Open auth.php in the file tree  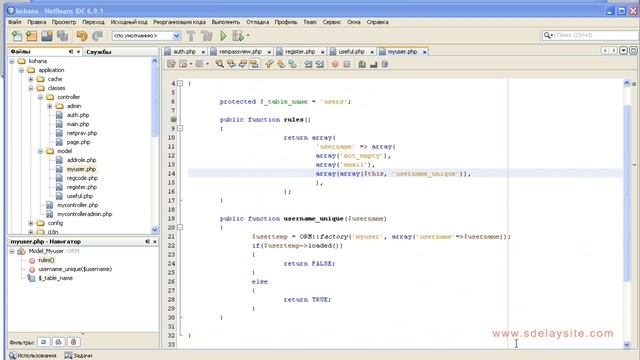(x=78, y=115)
